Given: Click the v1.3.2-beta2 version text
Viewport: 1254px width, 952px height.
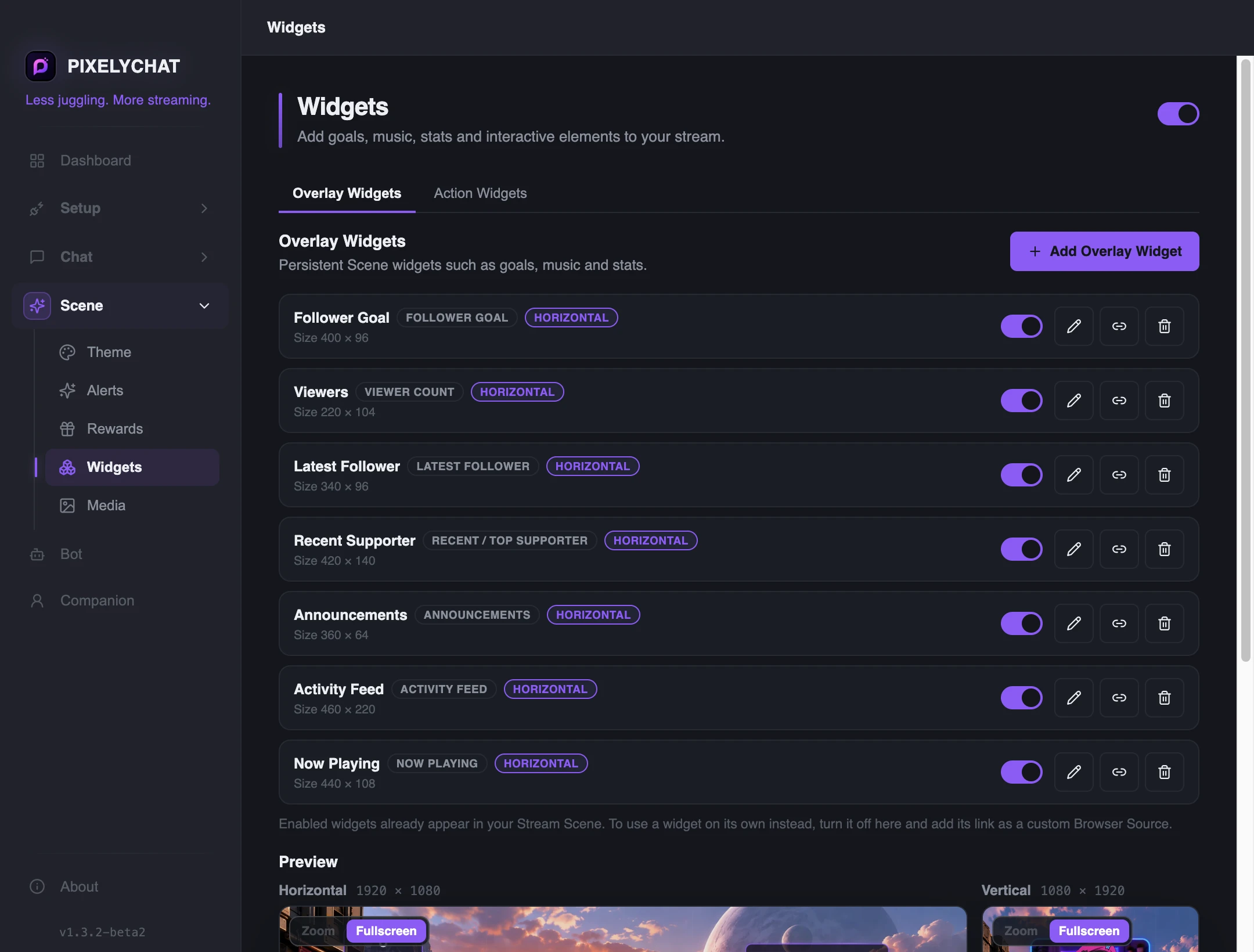Looking at the screenshot, I should pos(102,932).
